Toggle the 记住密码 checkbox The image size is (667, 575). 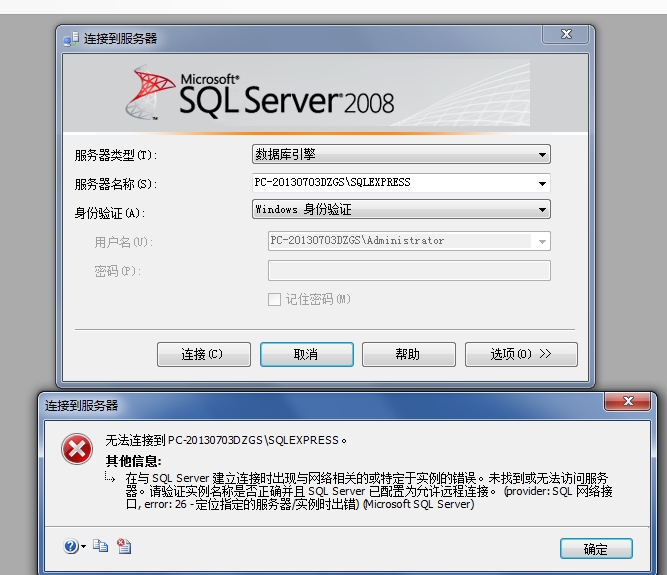coord(274,299)
